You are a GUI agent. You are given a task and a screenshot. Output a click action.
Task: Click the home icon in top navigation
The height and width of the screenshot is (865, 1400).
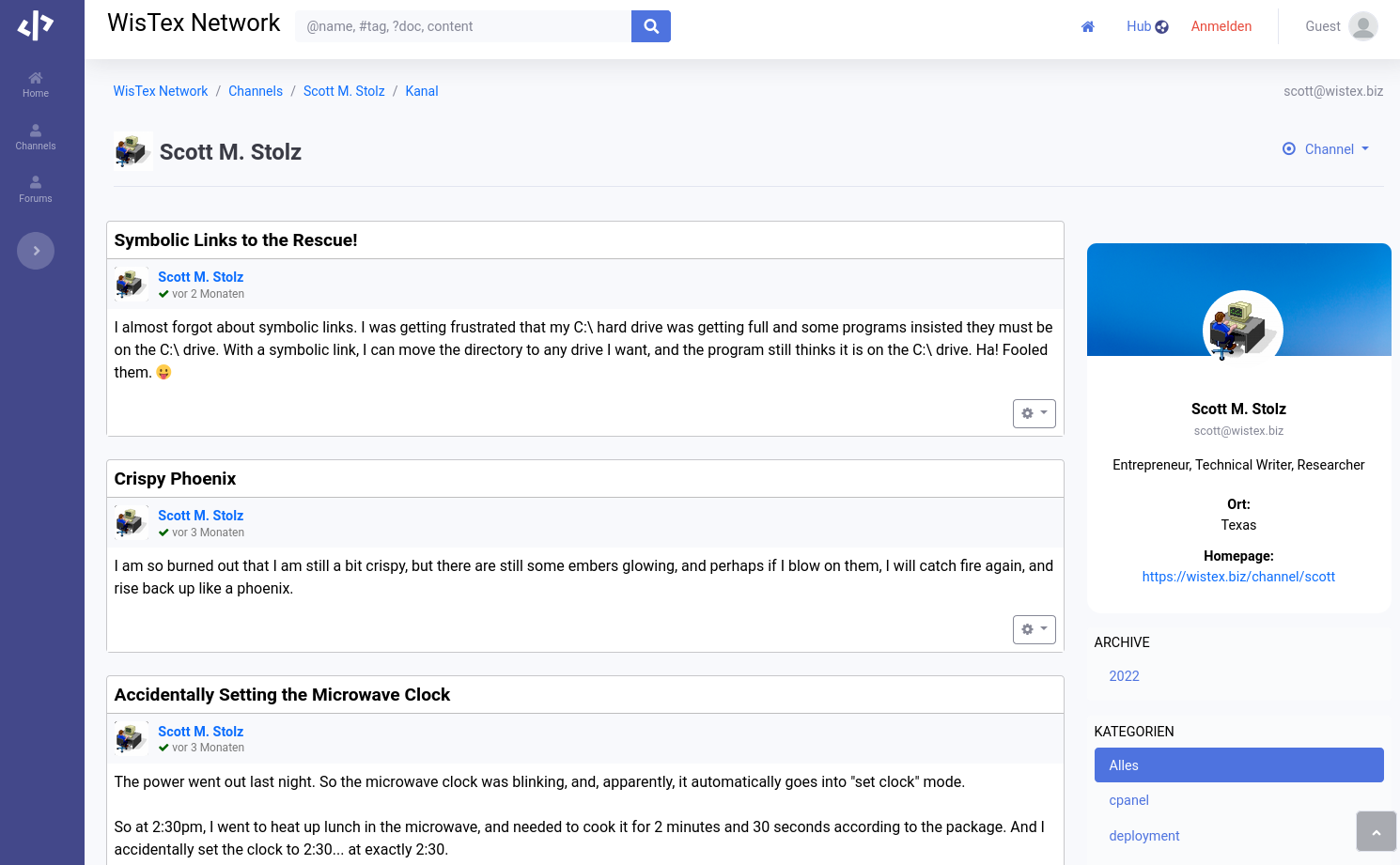1087,26
